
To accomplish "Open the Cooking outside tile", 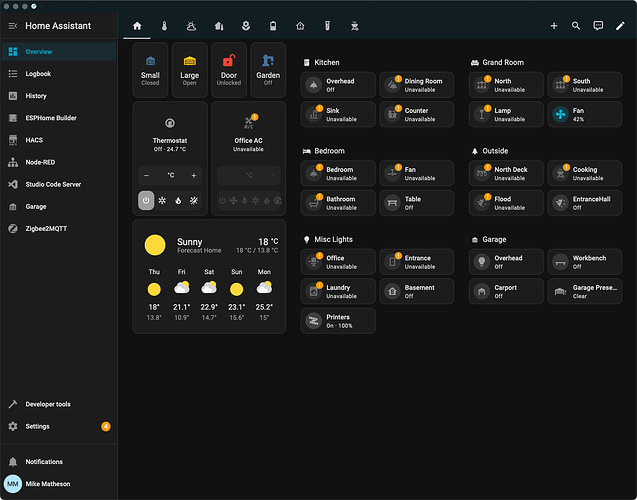I will 585,173.
